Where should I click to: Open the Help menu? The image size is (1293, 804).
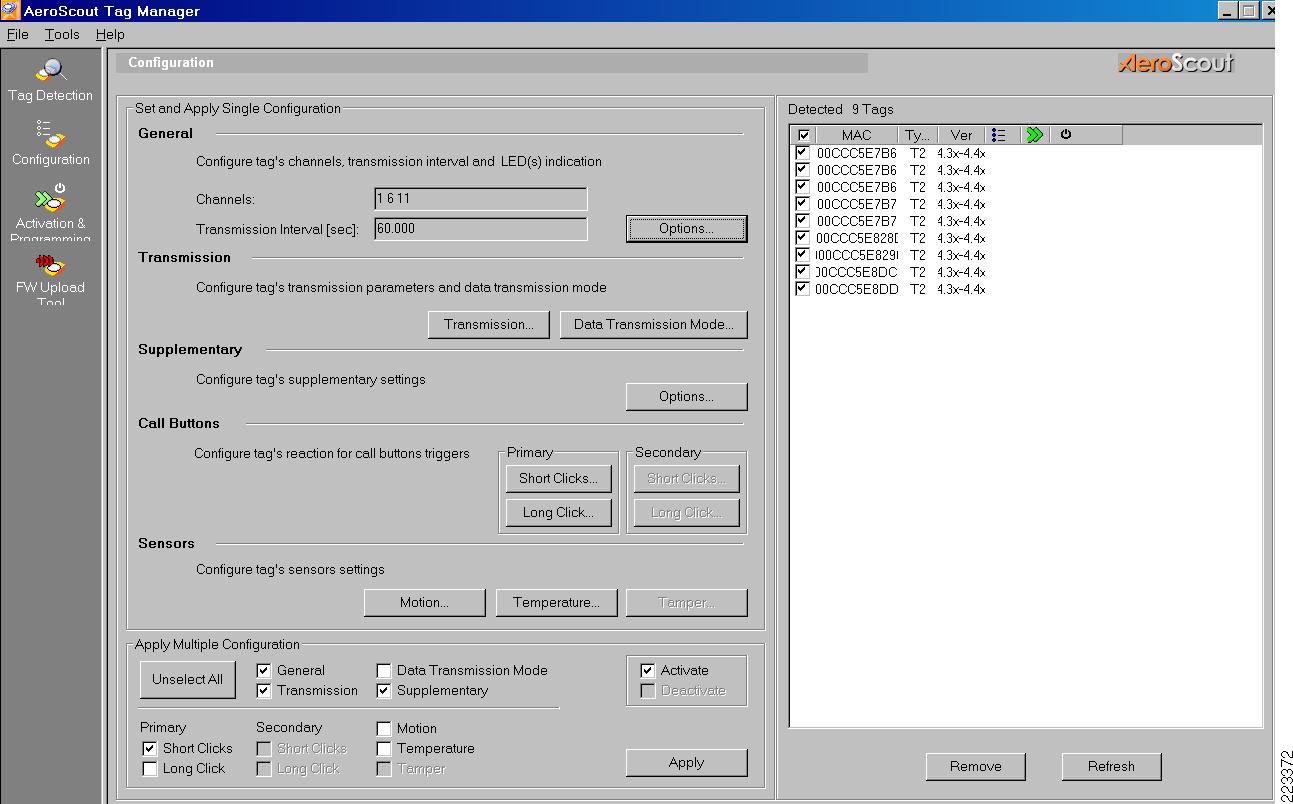coord(110,34)
